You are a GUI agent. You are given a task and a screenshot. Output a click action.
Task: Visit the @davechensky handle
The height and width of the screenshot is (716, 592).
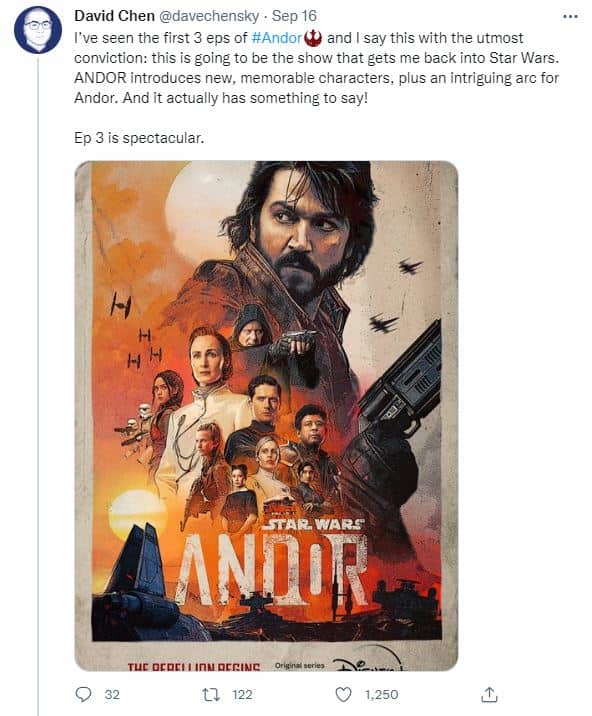click(x=209, y=16)
